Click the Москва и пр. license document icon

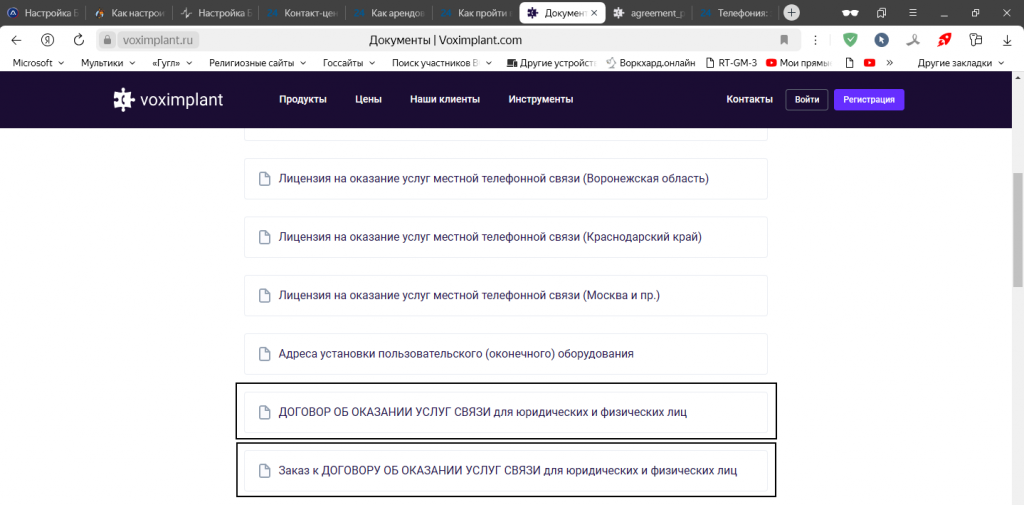[x=264, y=296]
